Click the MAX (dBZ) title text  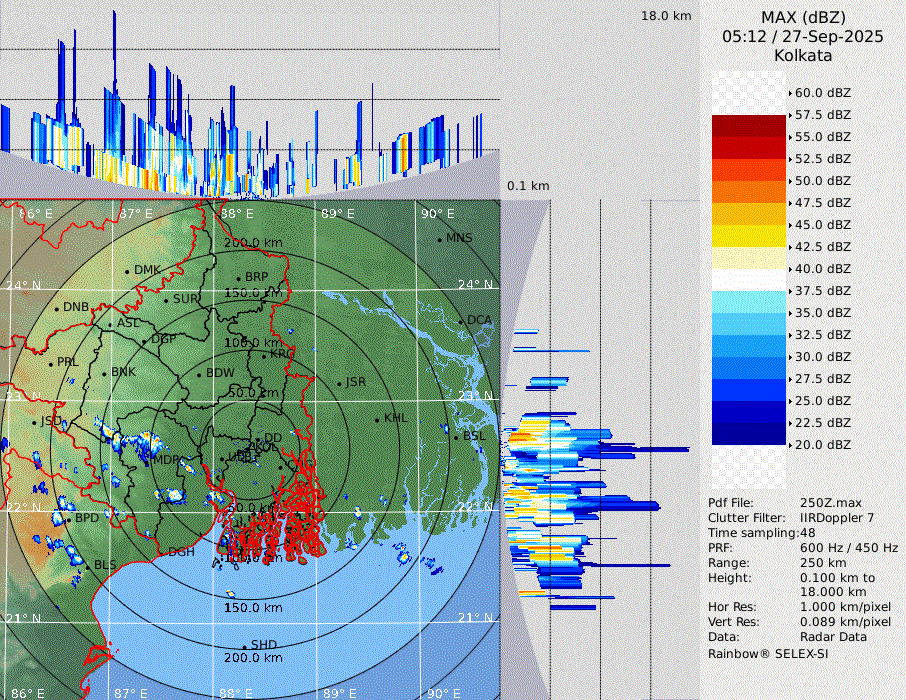[802, 17]
